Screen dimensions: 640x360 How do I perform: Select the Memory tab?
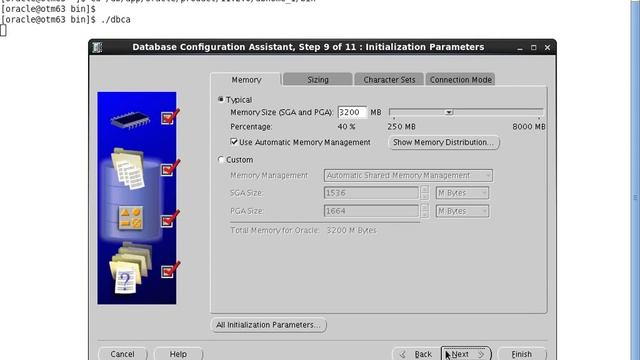click(246, 80)
